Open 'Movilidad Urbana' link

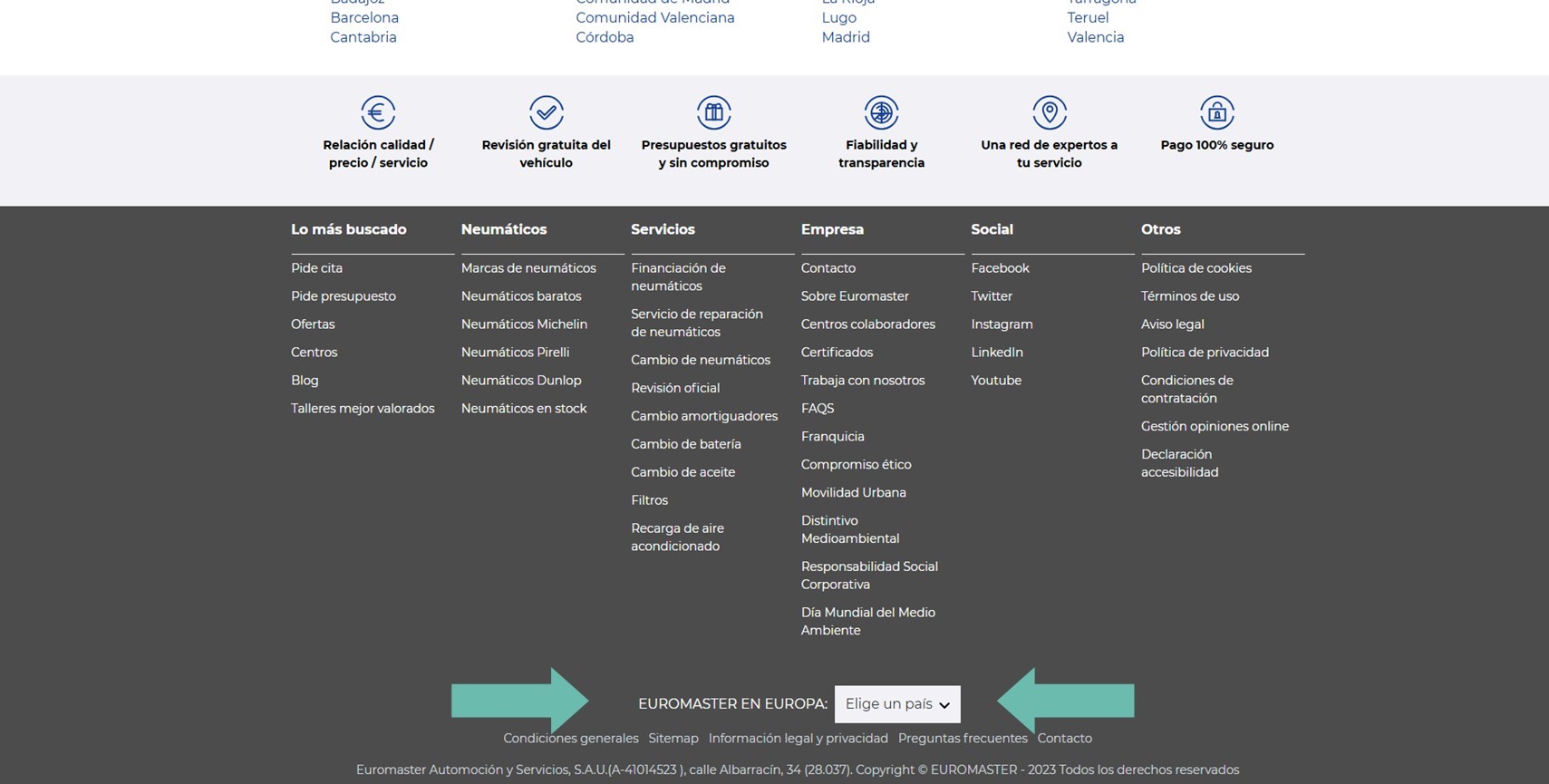(854, 493)
